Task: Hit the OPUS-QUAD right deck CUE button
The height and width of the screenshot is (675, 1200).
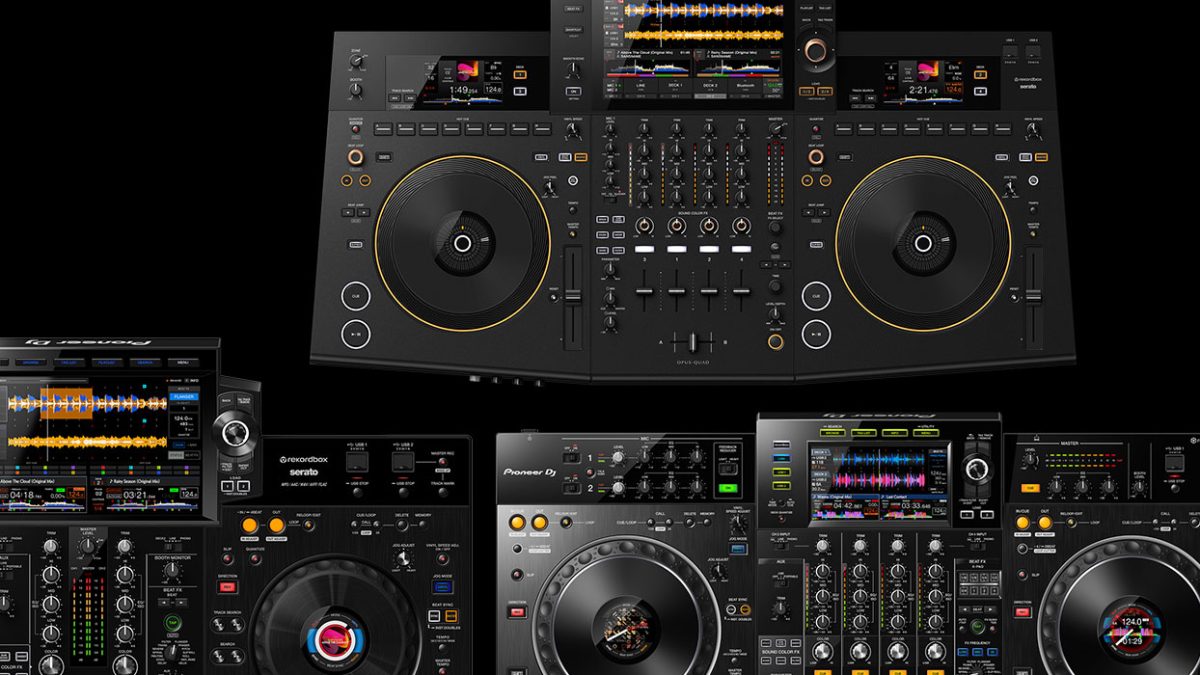Action: 817,296
